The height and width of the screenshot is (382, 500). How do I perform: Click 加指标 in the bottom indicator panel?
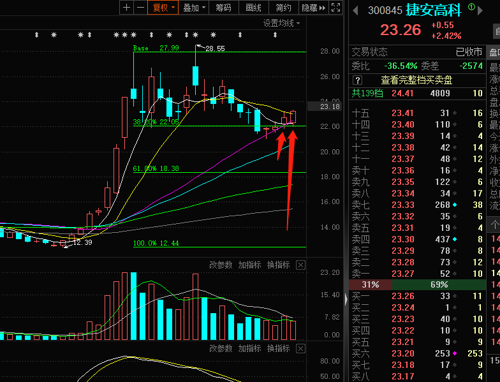point(249,348)
